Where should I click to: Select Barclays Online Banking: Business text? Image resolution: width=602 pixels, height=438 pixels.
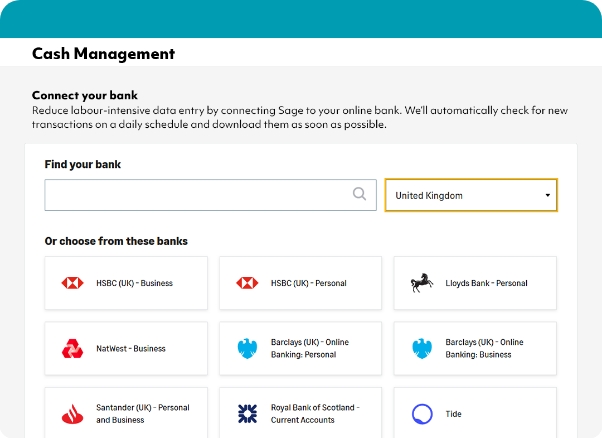pos(484,349)
